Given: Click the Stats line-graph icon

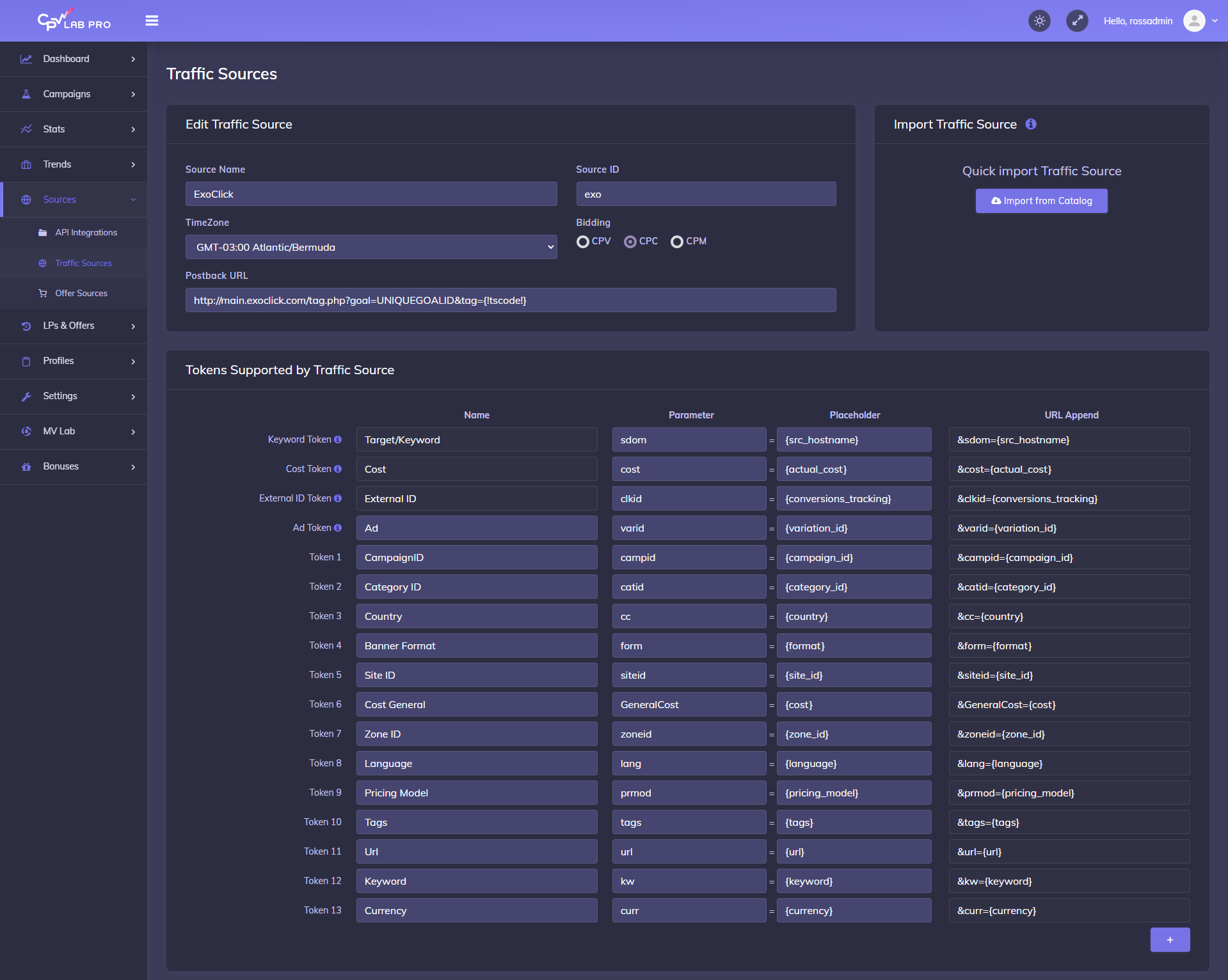Looking at the screenshot, I should coord(26,129).
